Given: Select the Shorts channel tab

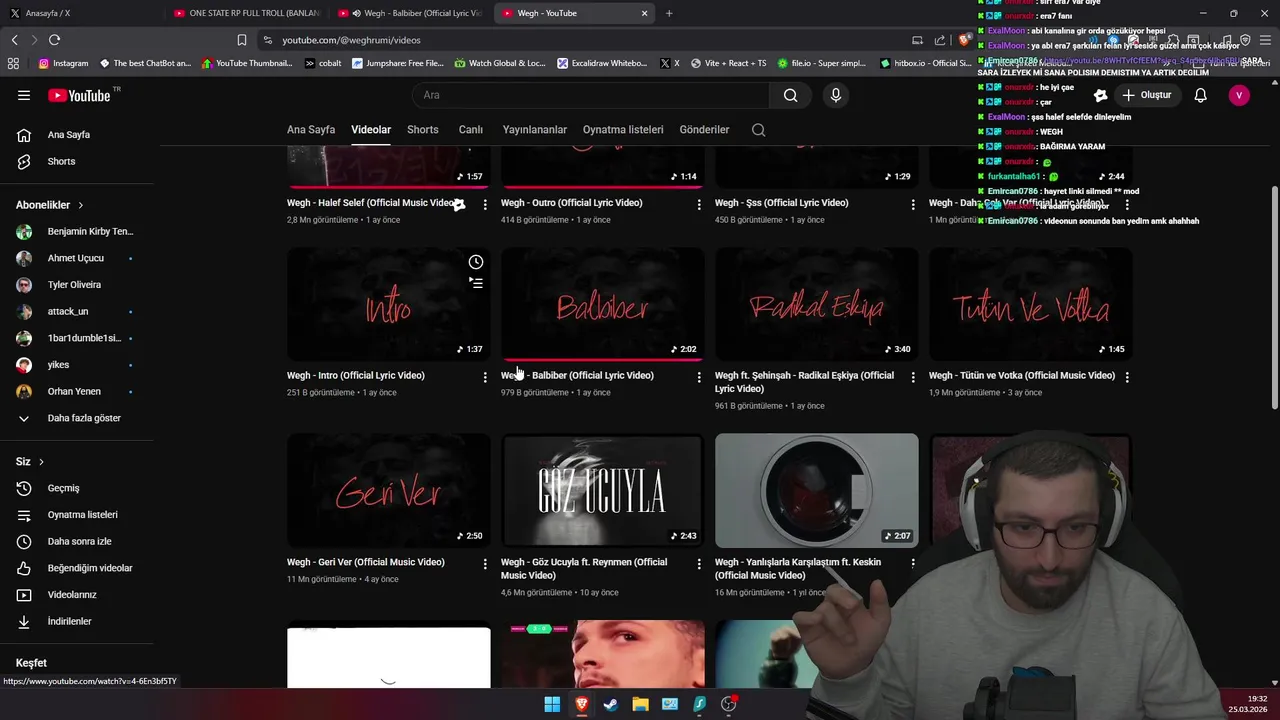Looking at the screenshot, I should (x=423, y=130).
